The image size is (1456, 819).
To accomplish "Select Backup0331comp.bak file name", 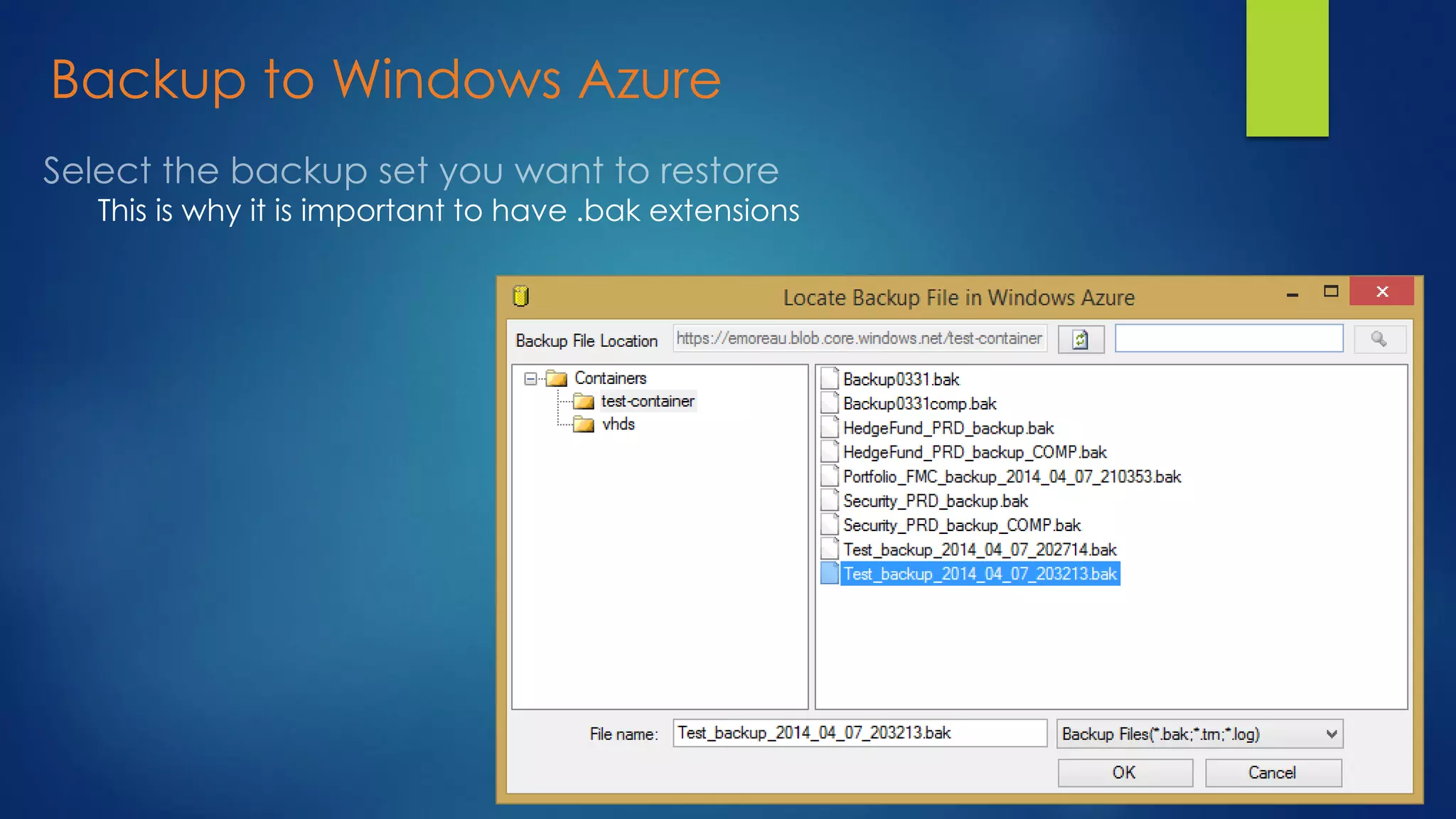I will click(x=919, y=404).
